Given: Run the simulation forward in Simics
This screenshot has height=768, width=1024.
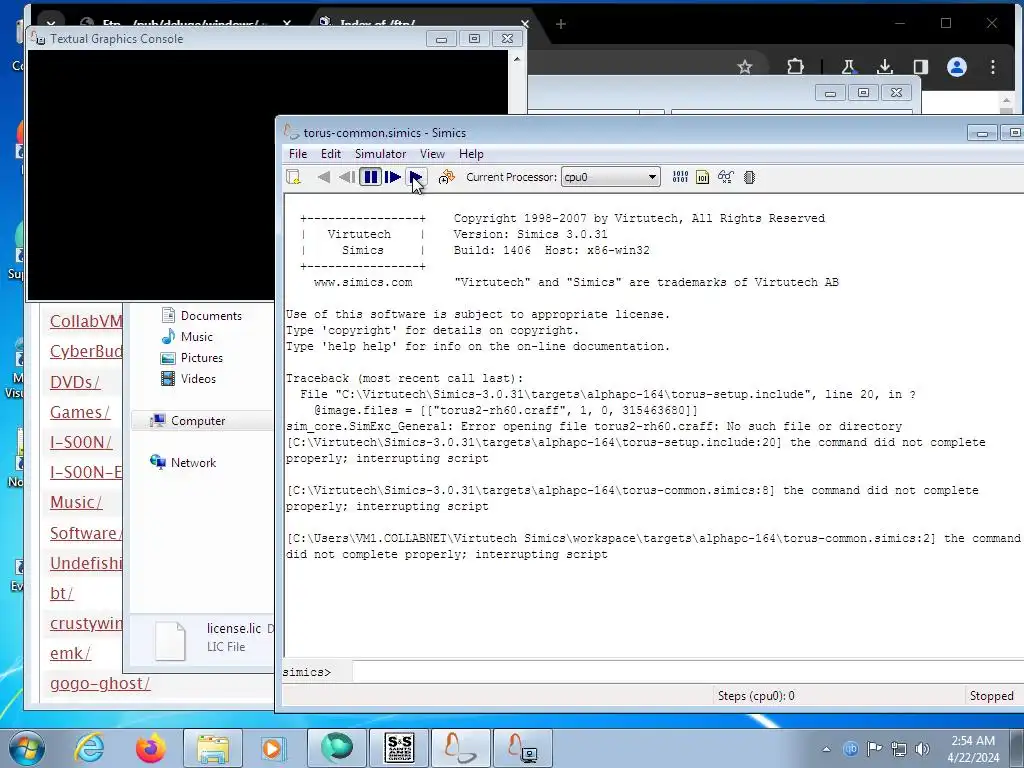Looking at the screenshot, I should pyautogui.click(x=415, y=177).
